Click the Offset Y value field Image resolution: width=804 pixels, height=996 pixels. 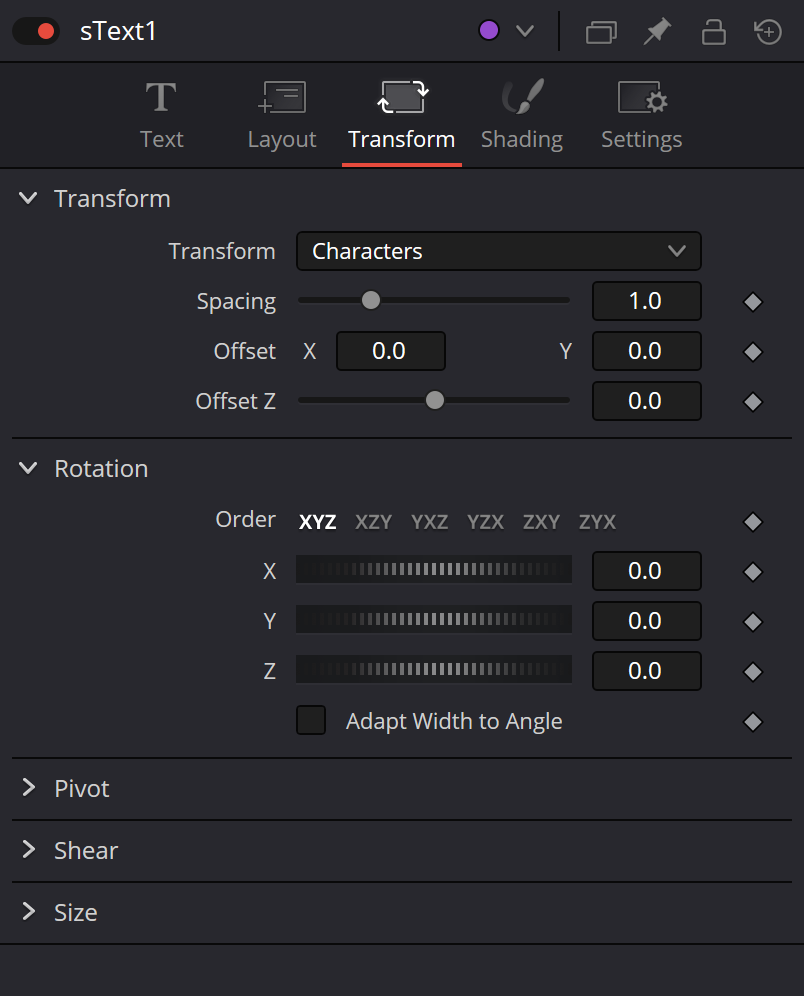pos(647,351)
